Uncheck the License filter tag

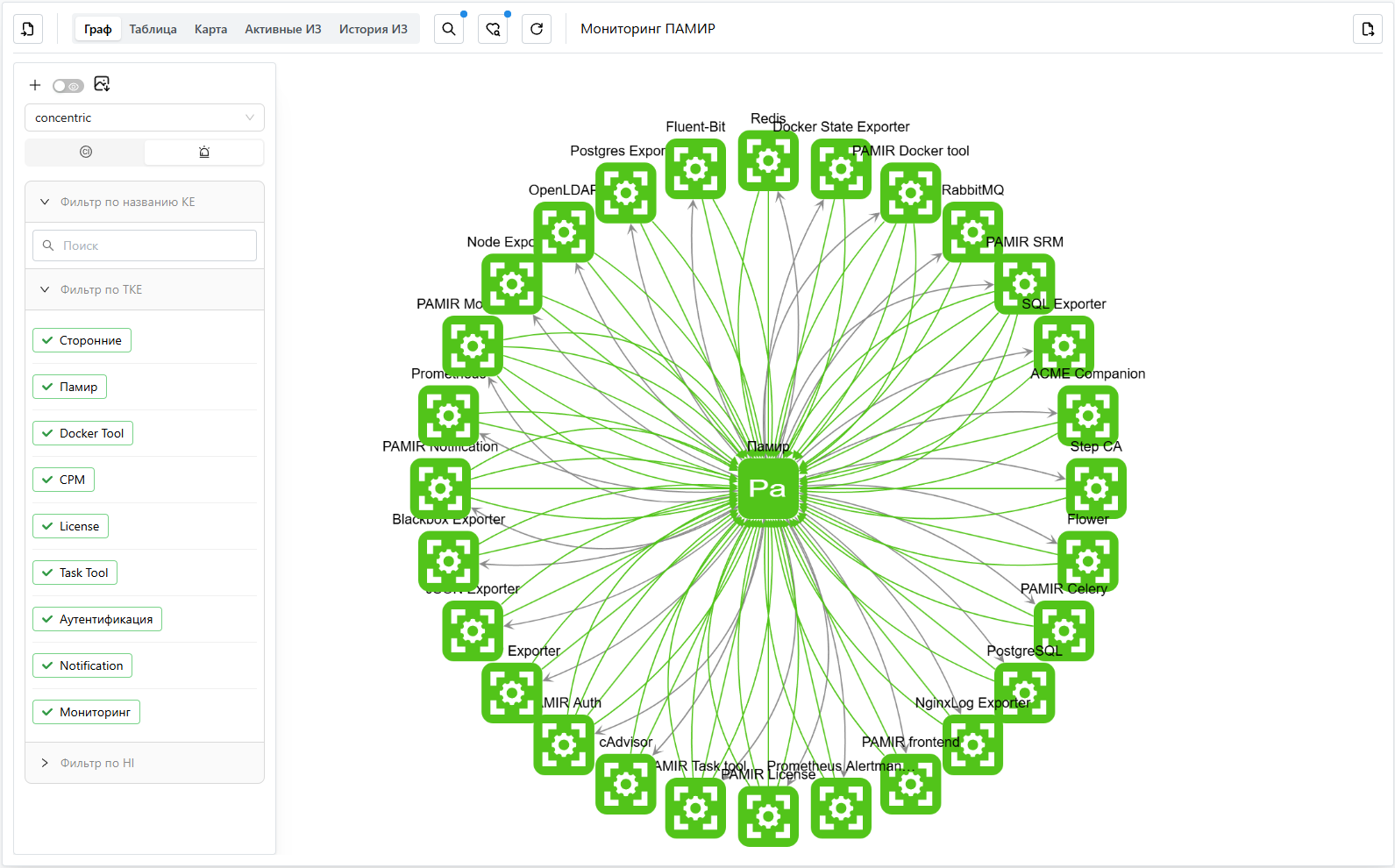tap(70, 526)
